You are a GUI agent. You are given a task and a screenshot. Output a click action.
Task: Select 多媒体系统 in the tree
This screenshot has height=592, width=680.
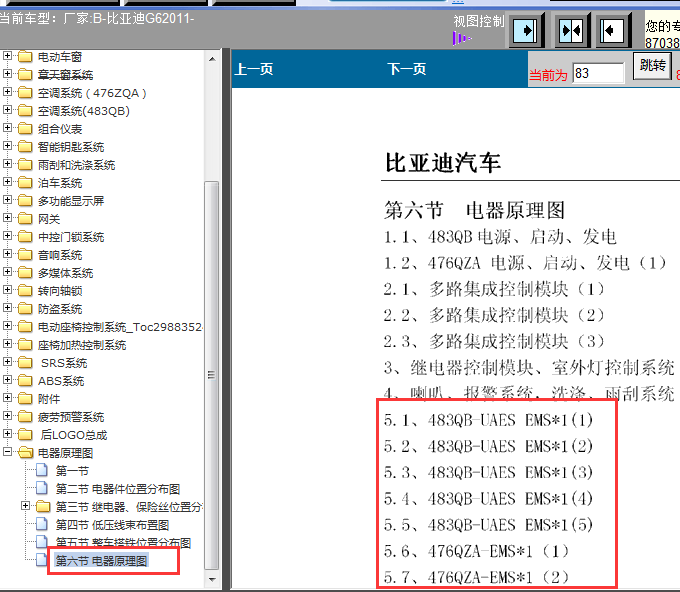65,273
